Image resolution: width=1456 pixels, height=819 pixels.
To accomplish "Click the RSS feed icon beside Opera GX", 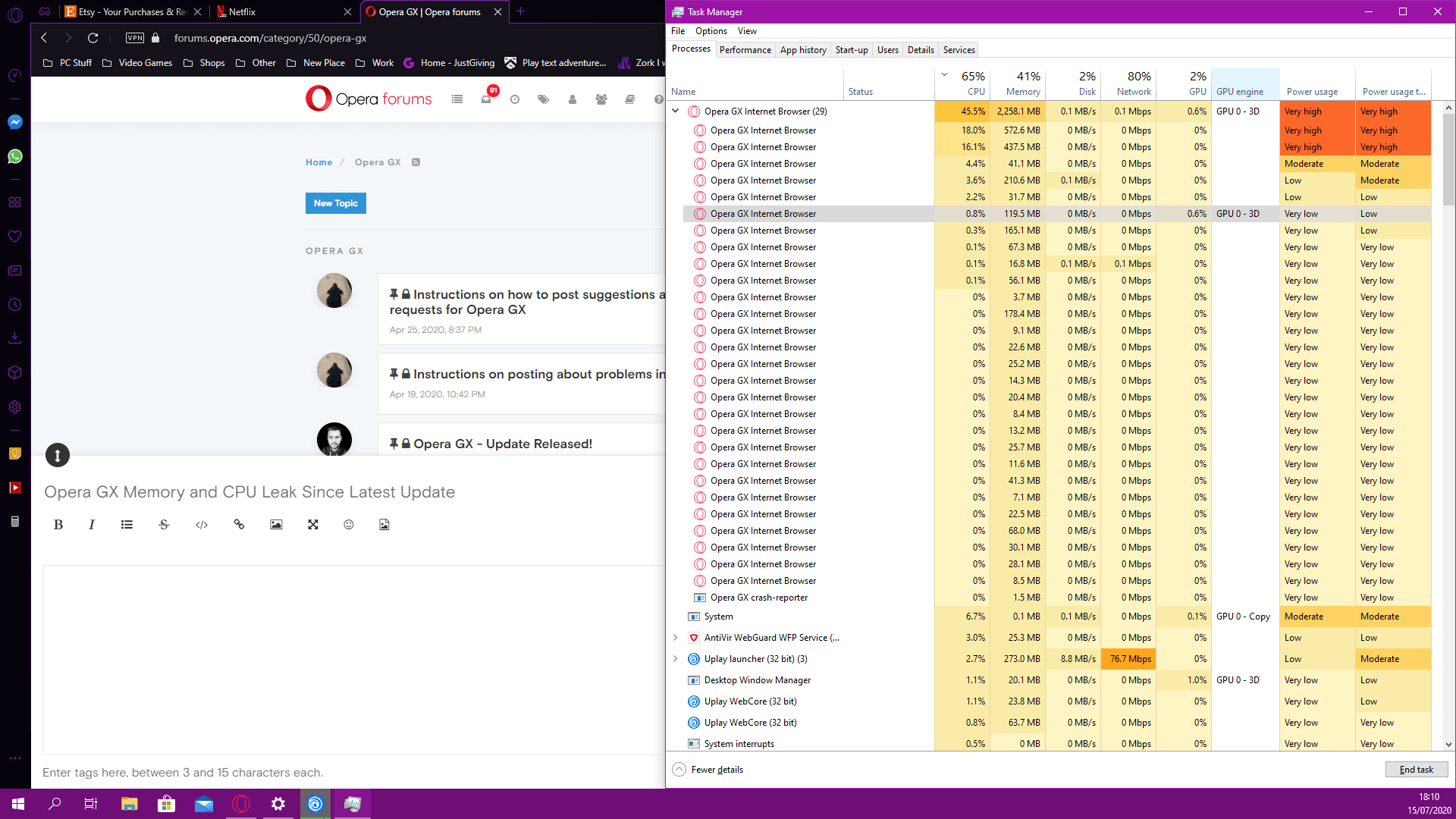I will 416,162.
